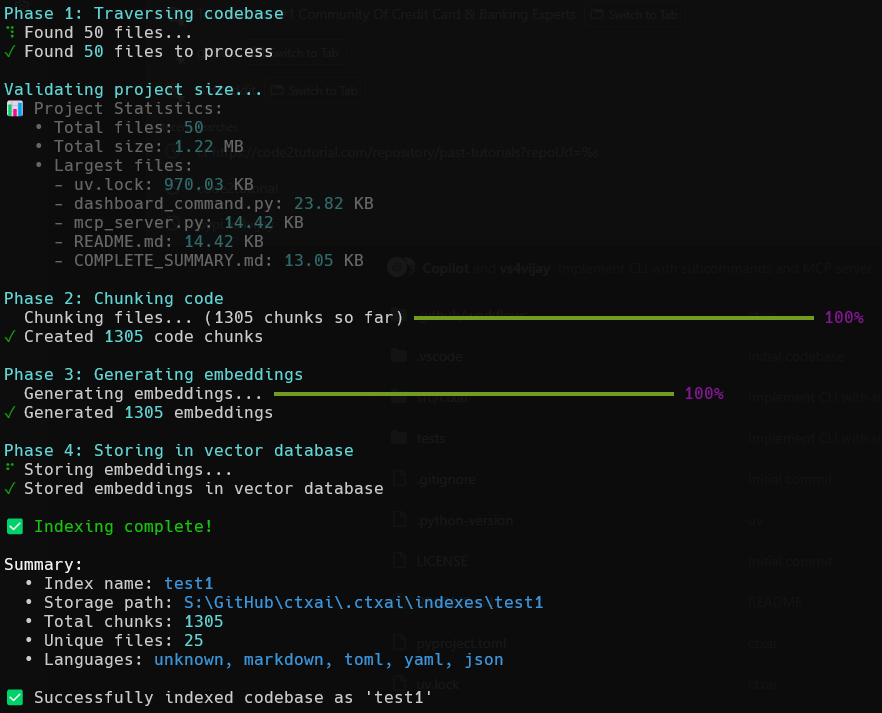
Task: Click the index name test1 in Summary
Action: pos(188,584)
